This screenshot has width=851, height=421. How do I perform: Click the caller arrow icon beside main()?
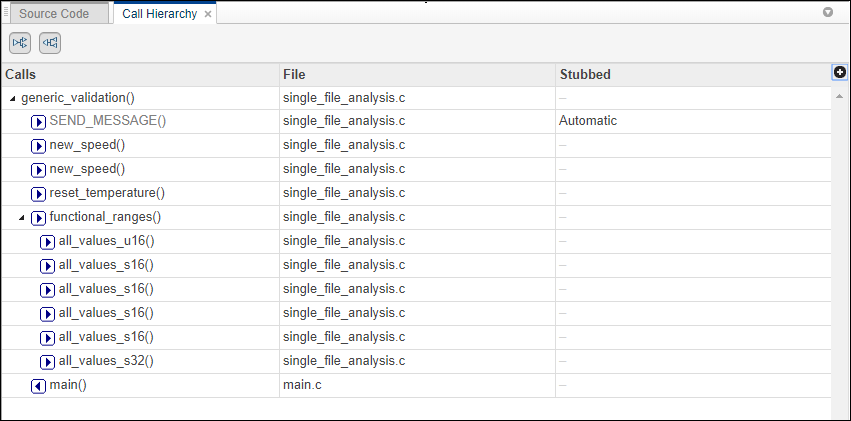(39, 385)
